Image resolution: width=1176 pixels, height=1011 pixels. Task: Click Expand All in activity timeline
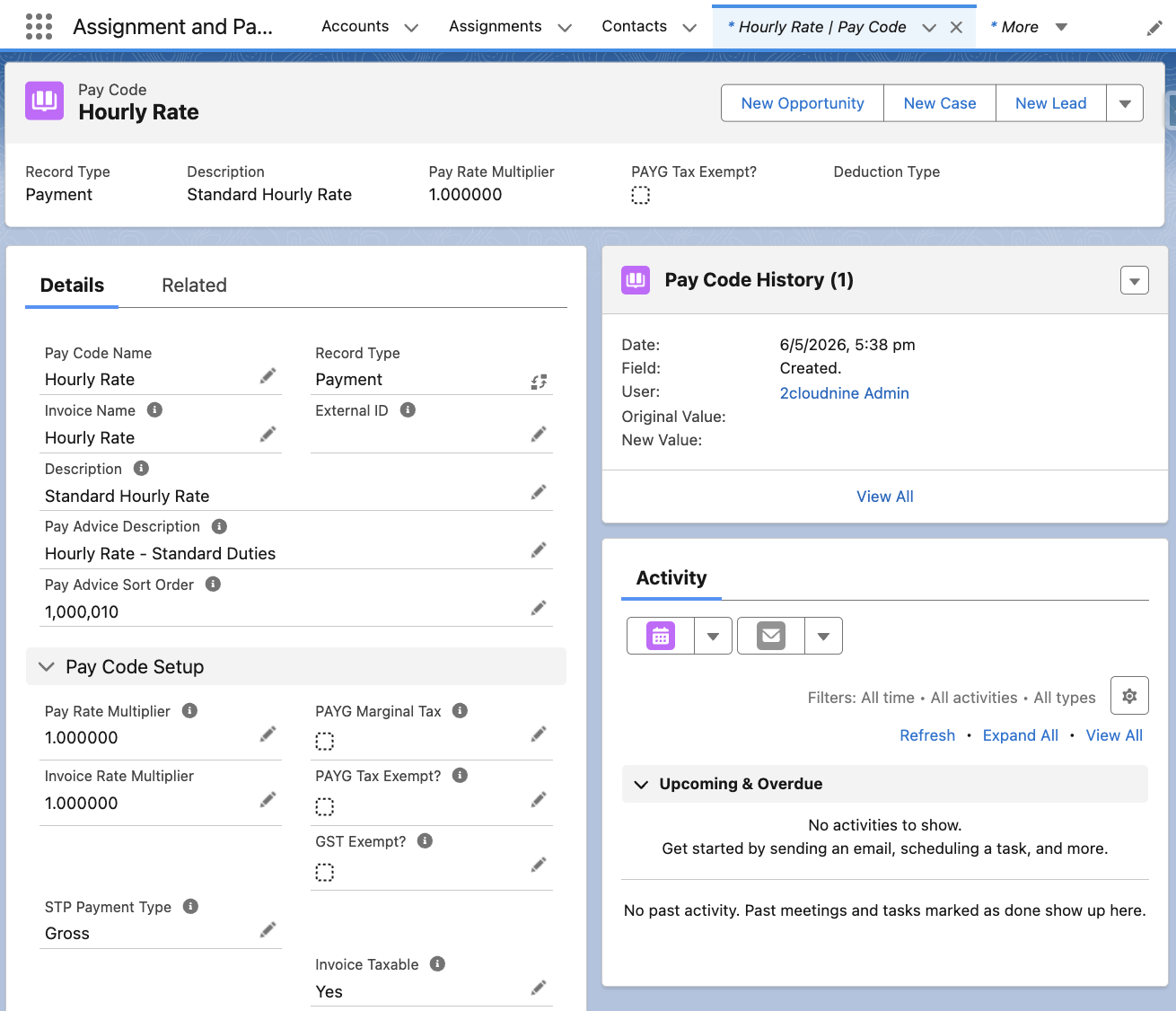[1021, 735]
